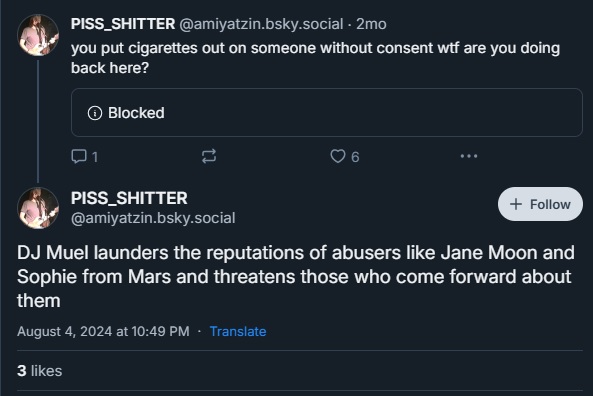Open the parent post's PISS_SHITTER avatar

click(x=38, y=35)
